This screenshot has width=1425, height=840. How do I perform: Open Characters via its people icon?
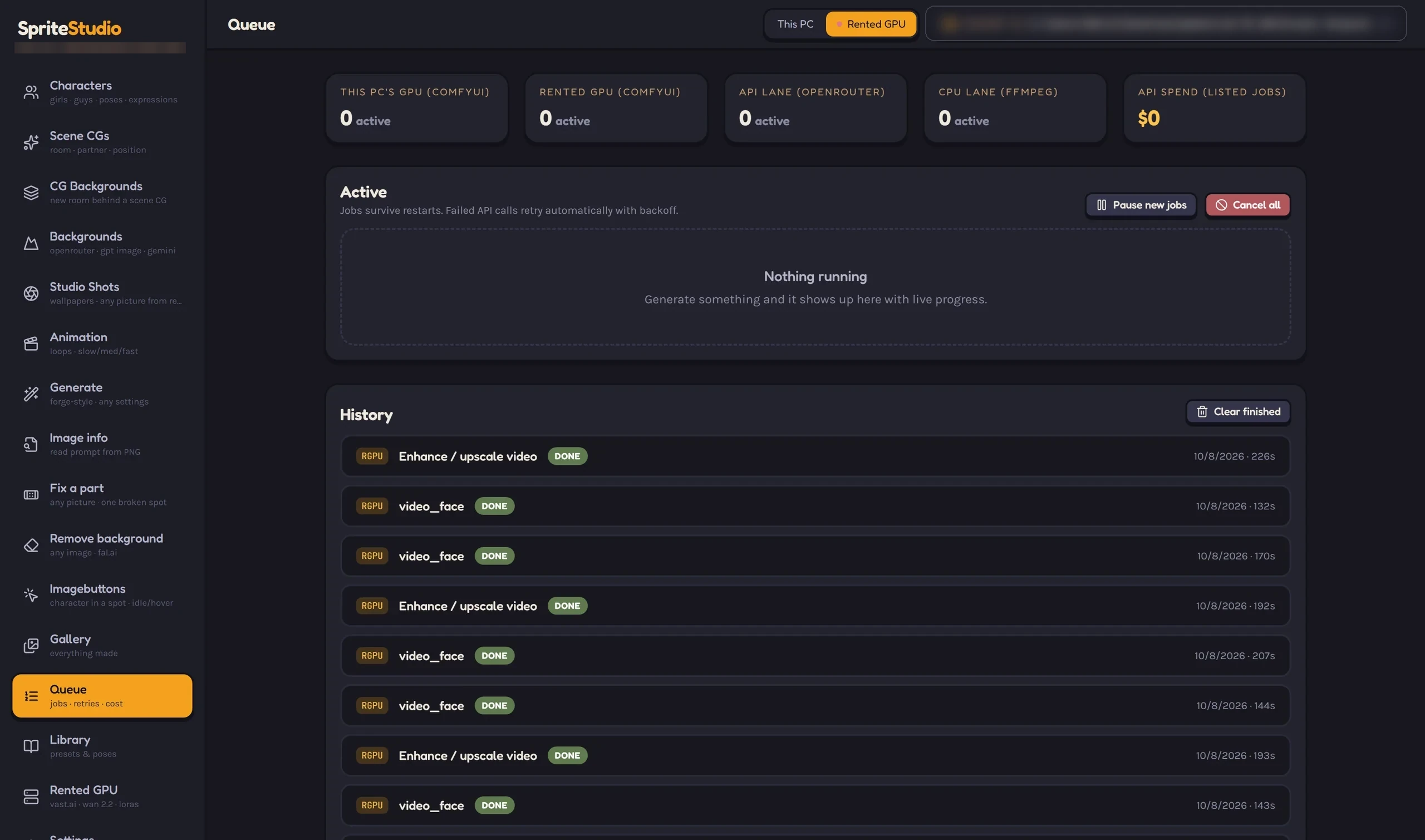tap(31, 92)
